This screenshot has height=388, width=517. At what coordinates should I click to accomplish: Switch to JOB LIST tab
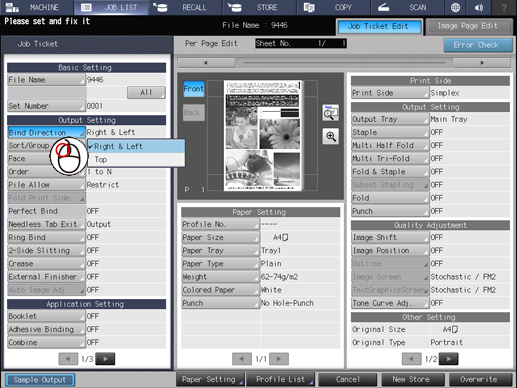tap(111, 7)
